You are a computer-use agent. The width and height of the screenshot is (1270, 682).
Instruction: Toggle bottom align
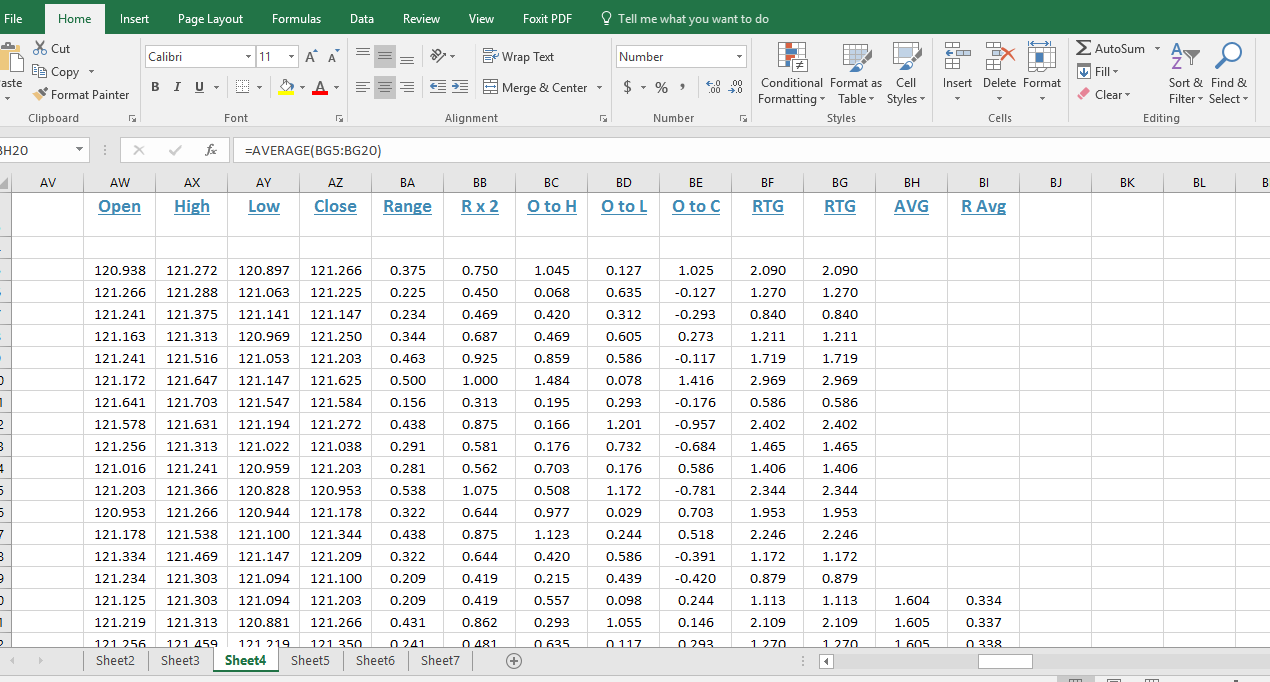point(407,57)
